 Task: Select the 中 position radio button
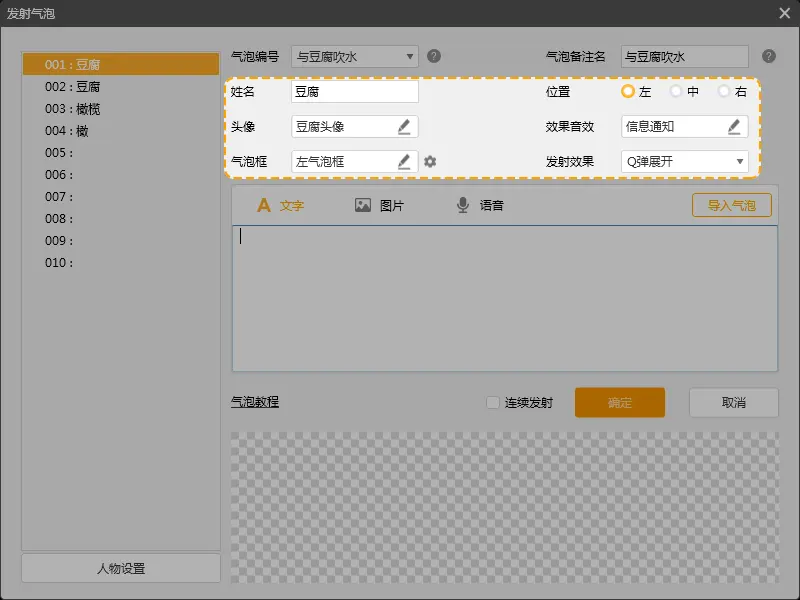point(676,92)
